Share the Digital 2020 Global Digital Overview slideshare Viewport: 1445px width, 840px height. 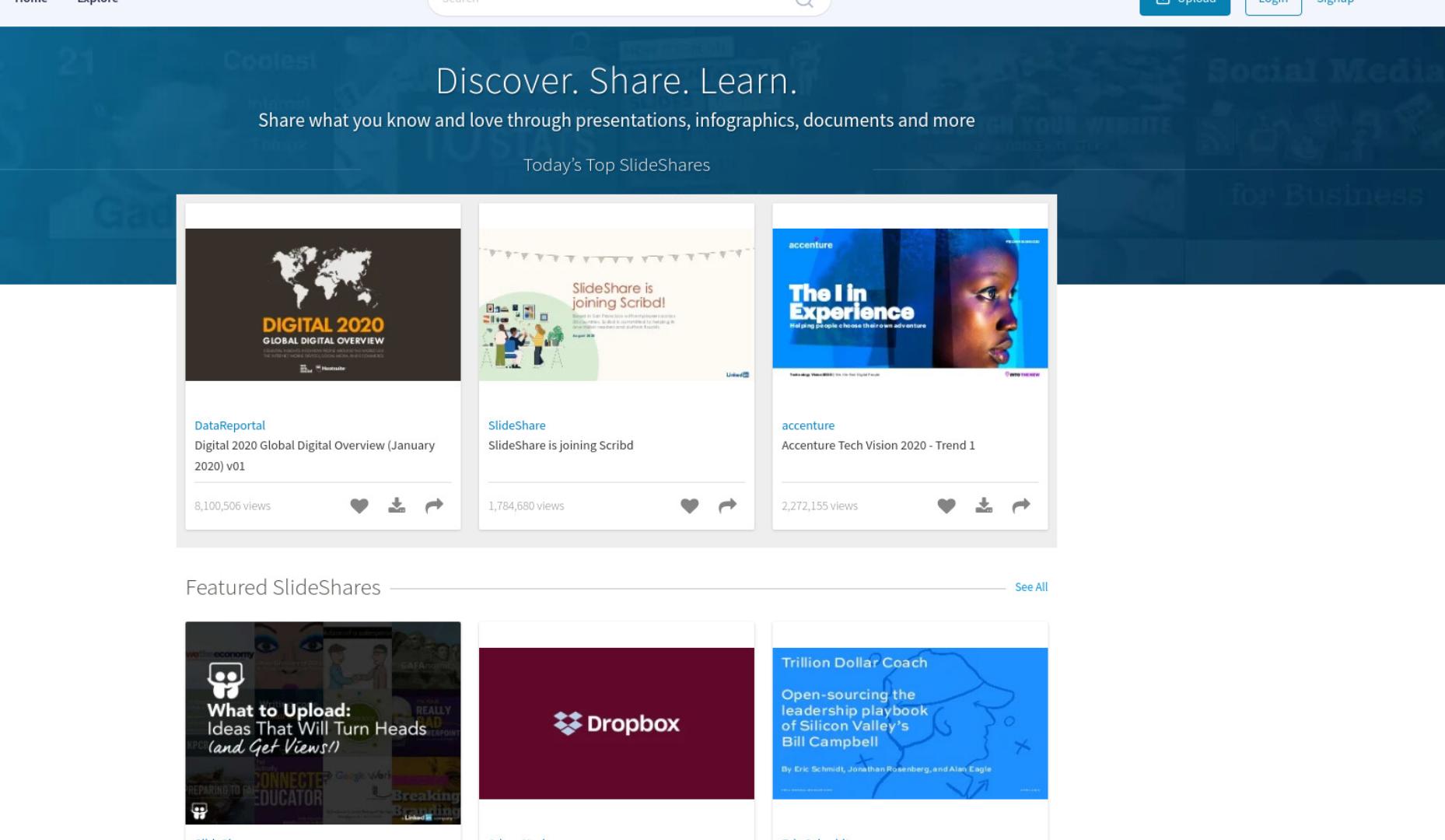[x=434, y=506]
